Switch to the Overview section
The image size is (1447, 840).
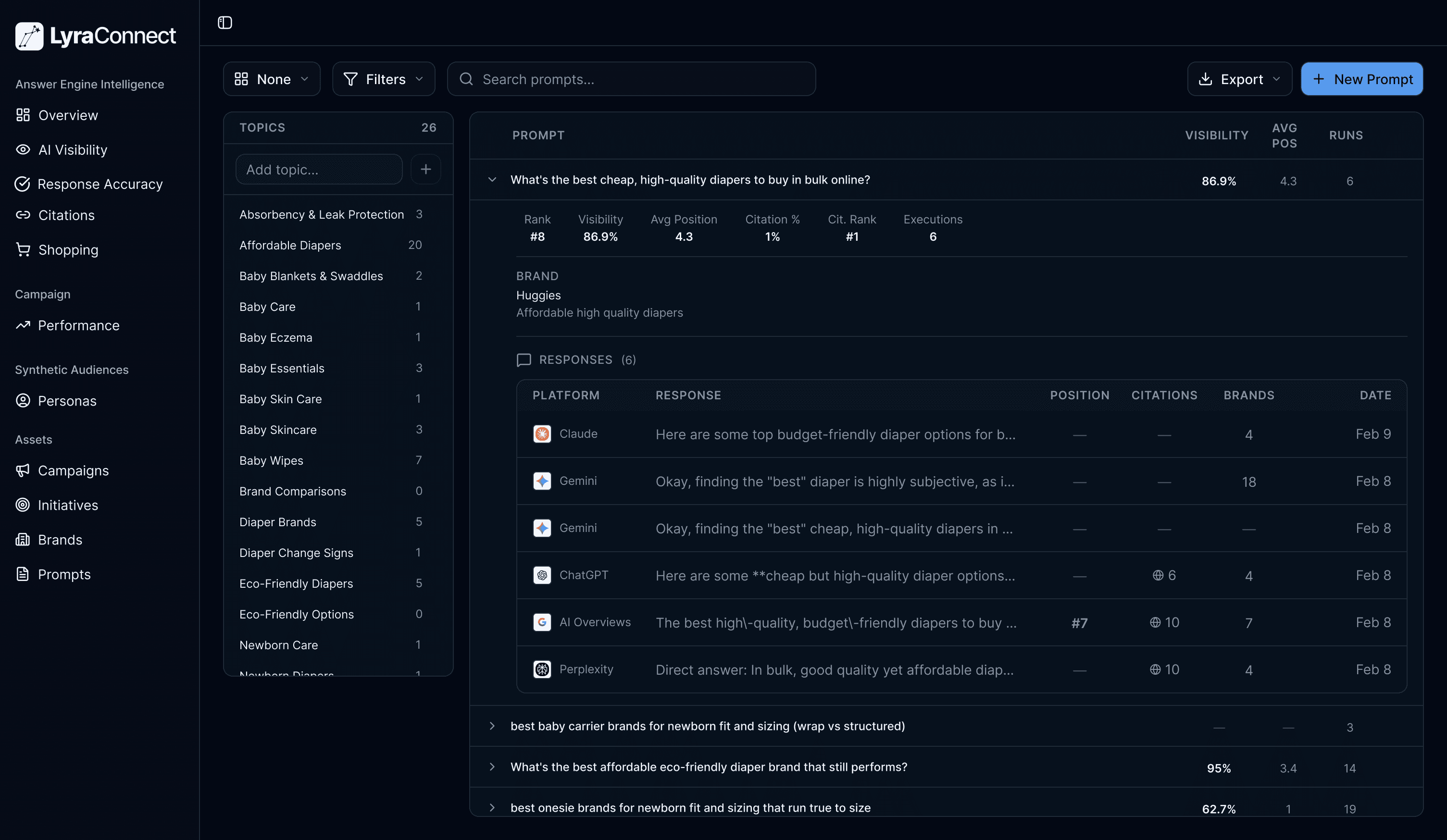(x=68, y=115)
